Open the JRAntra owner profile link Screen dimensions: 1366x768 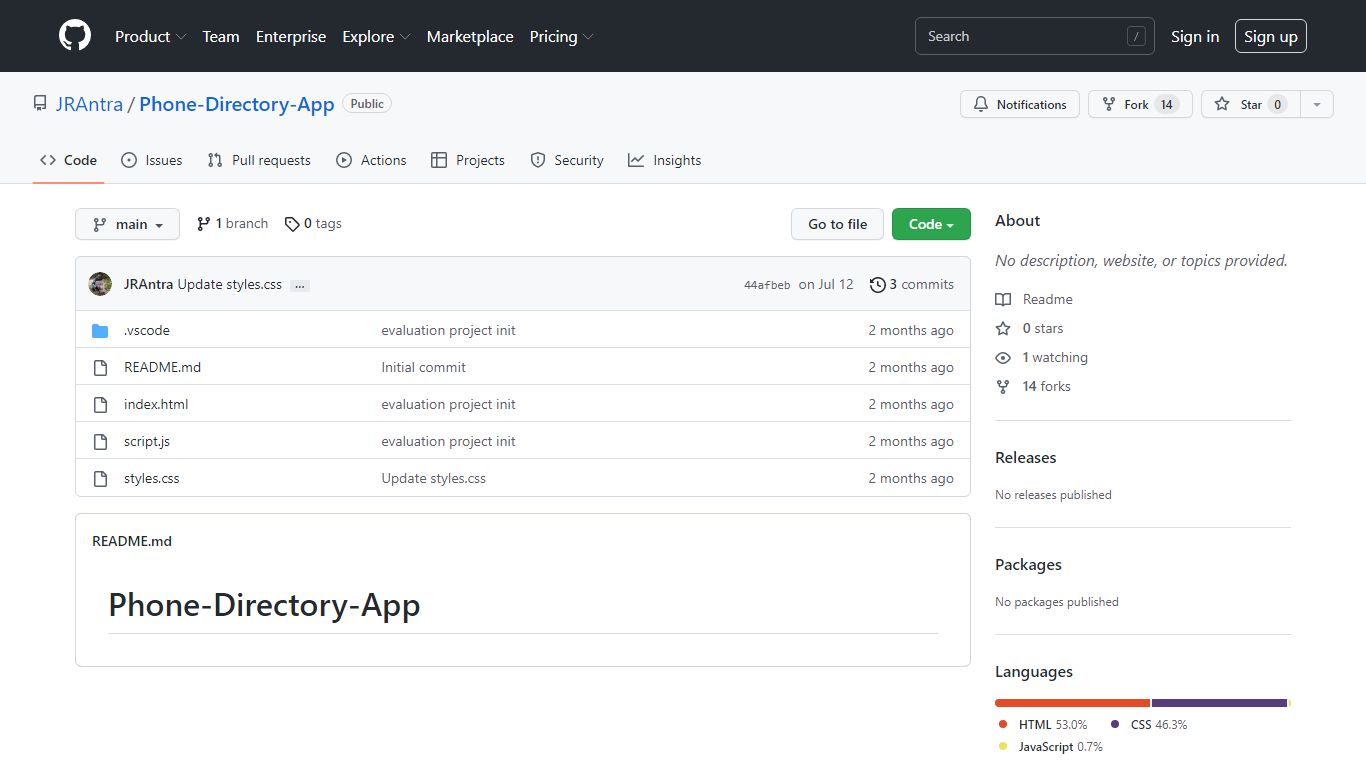coord(89,104)
